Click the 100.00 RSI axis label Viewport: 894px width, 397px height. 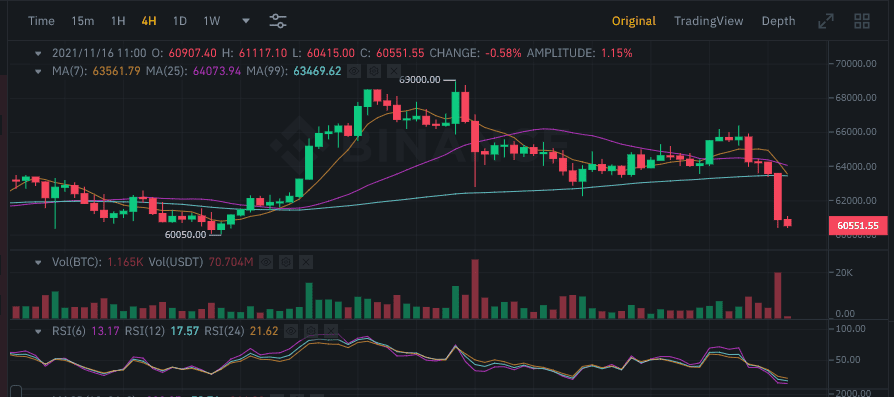[x=851, y=329]
